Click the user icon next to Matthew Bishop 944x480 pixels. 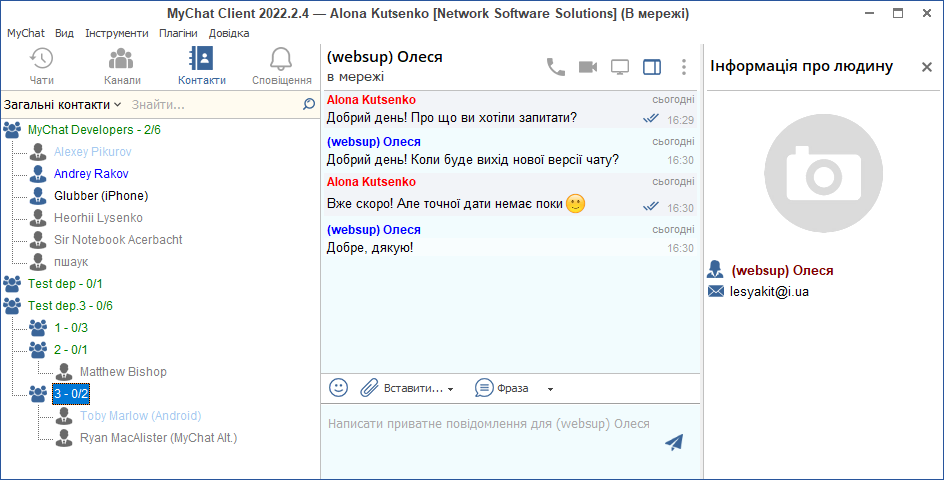pyautogui.click(x=64, y=372)
